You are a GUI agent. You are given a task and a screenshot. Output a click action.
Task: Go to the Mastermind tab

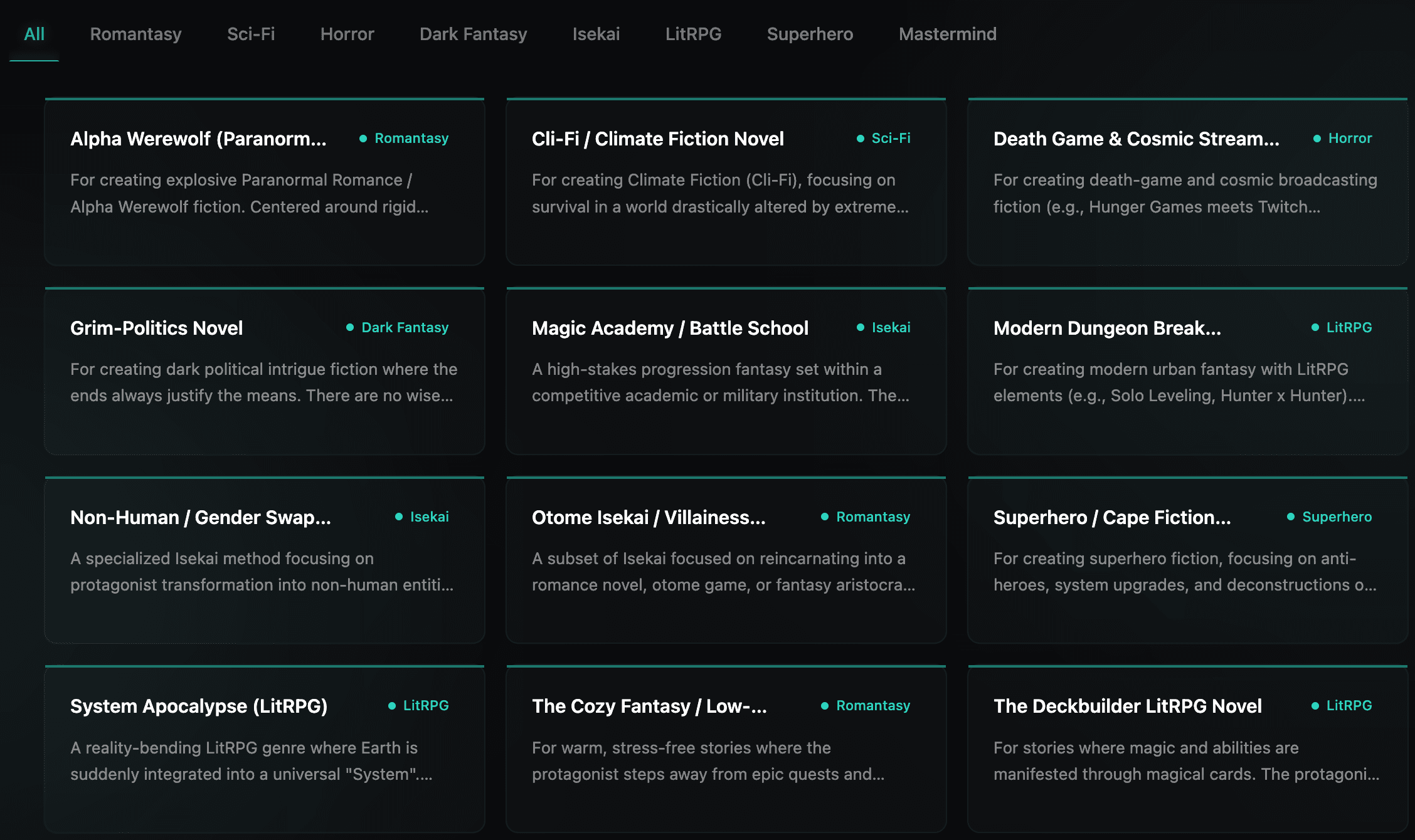pyautogui.click(x=947, y=34)
